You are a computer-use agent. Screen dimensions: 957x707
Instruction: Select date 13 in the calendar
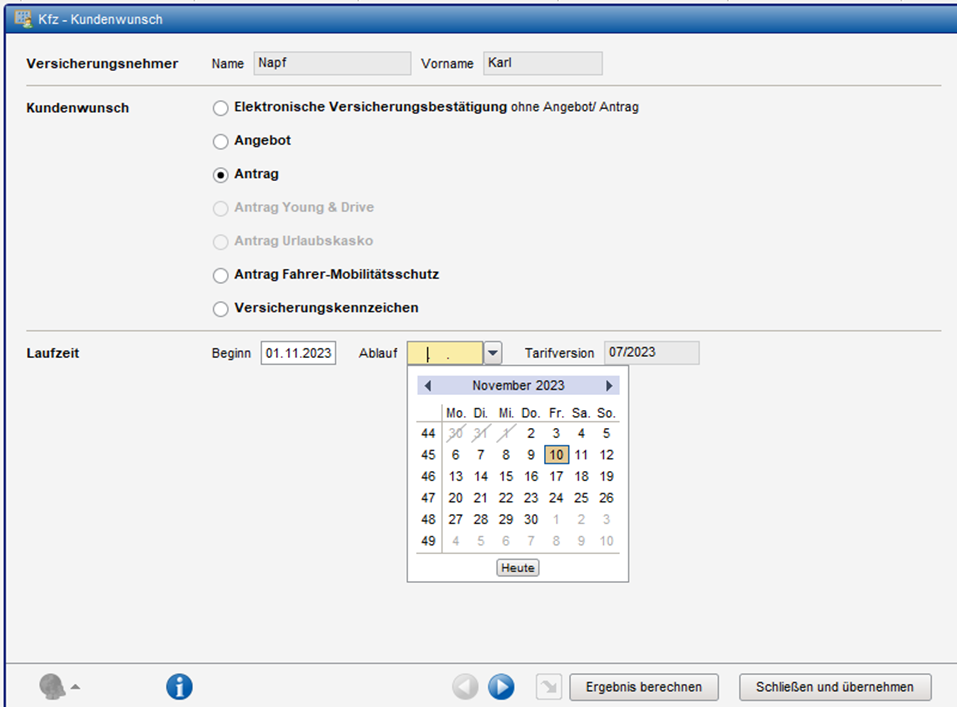(456, 476)
